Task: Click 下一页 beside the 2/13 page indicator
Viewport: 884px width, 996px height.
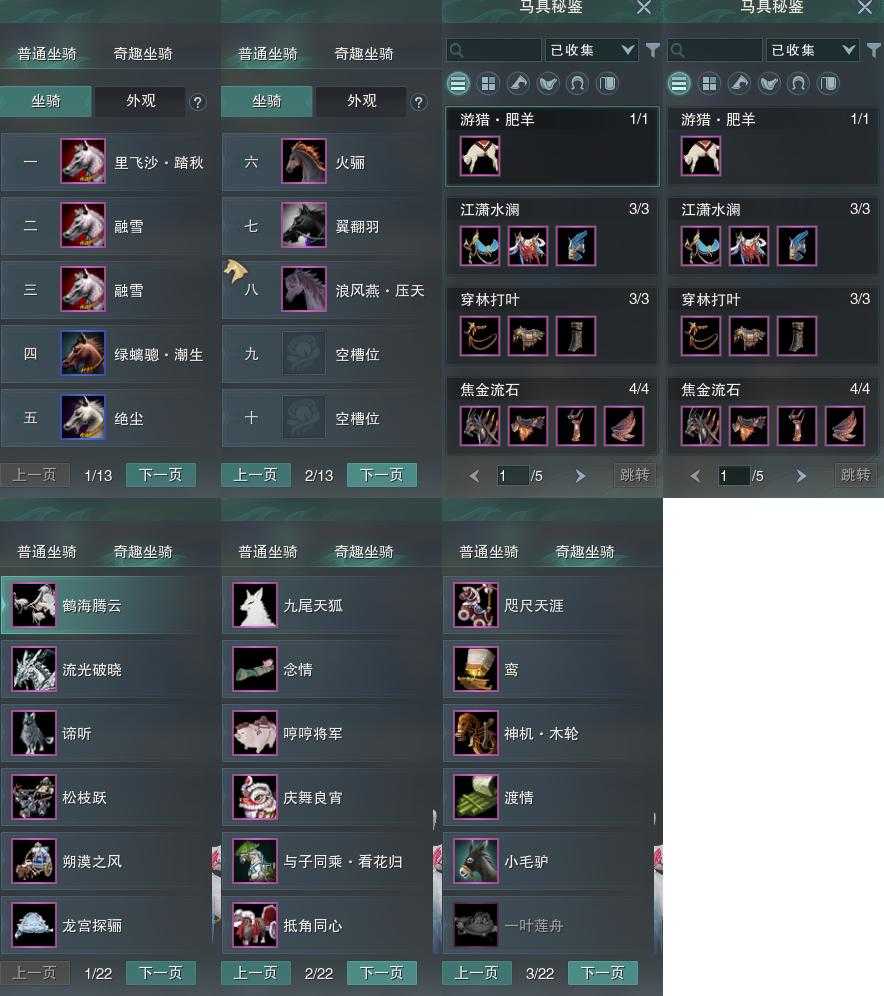Action: click(x=382, y=475)
